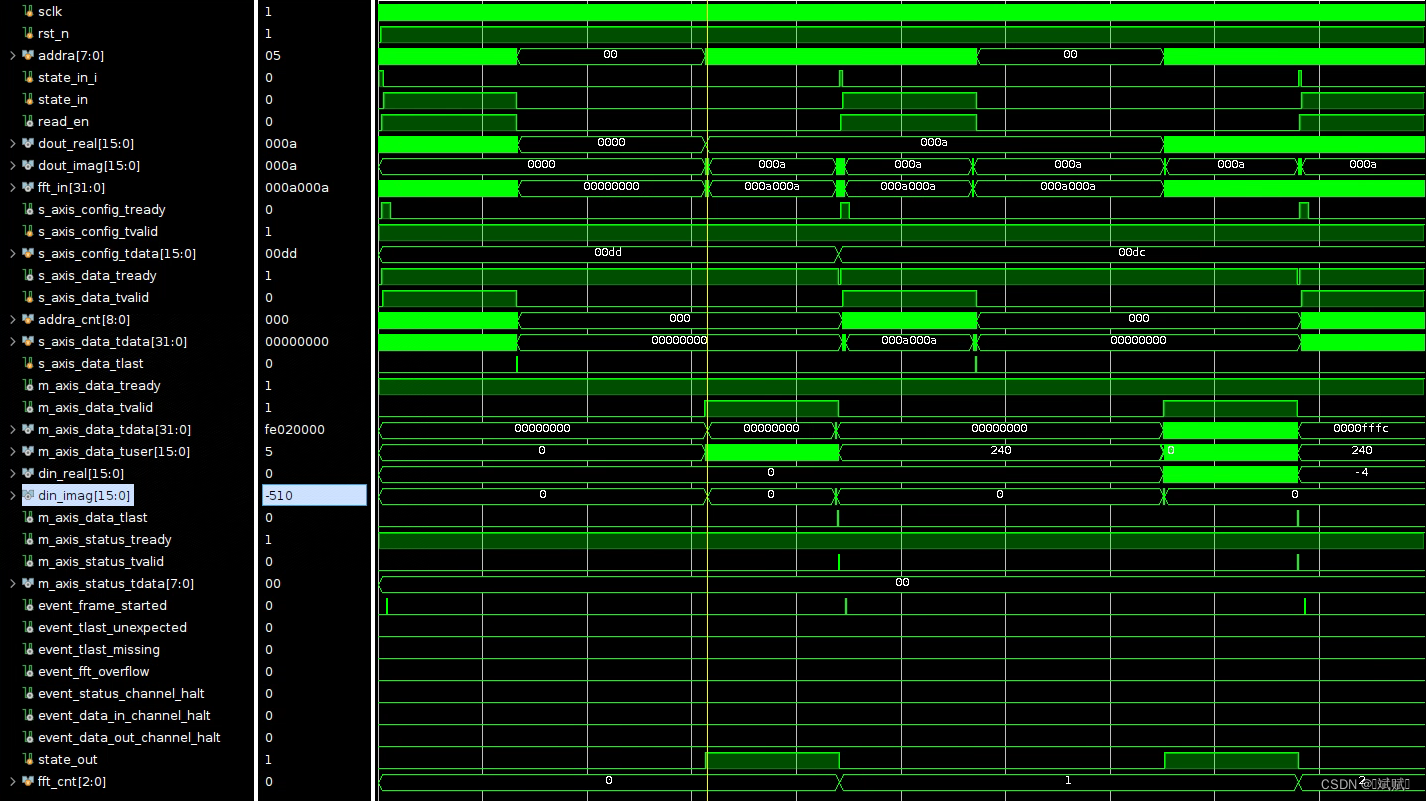This screenshot has width=1426, height=801.
Task: Click the 00dd segment in s_axis_config_tdata waveform
Action: click(608, 253)
